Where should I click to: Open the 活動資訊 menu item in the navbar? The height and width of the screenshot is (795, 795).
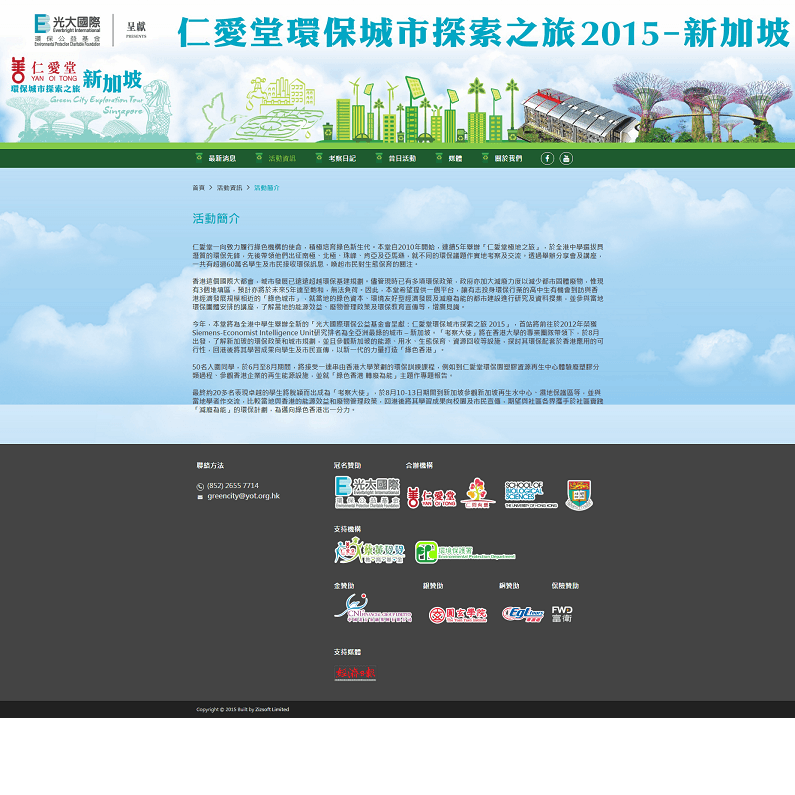pos(282,159)
